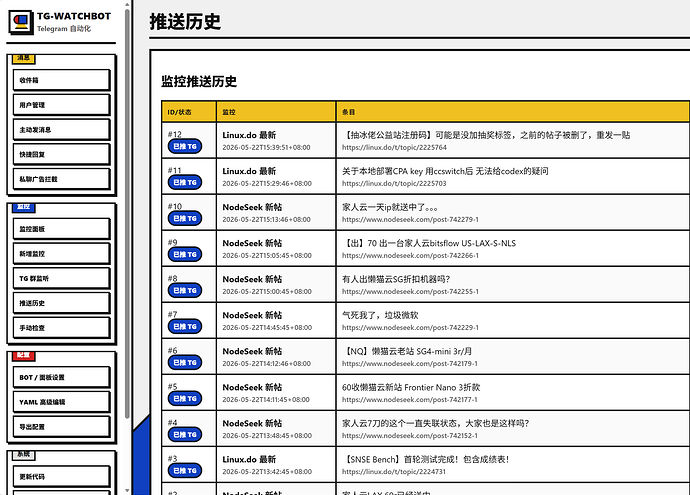This screenshot has width=690, height=495.
Task: Open TG 群监听 page
Action: (61, 278)
